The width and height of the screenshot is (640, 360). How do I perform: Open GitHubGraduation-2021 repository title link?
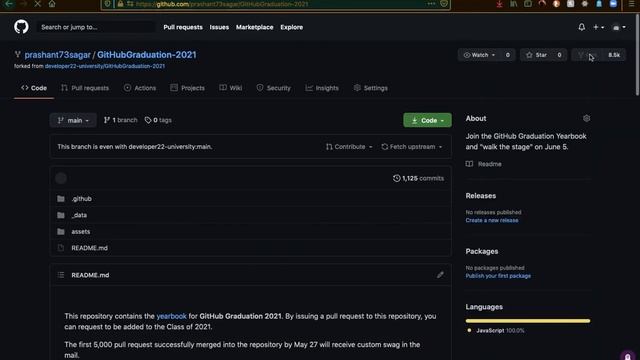coord(147,55)
